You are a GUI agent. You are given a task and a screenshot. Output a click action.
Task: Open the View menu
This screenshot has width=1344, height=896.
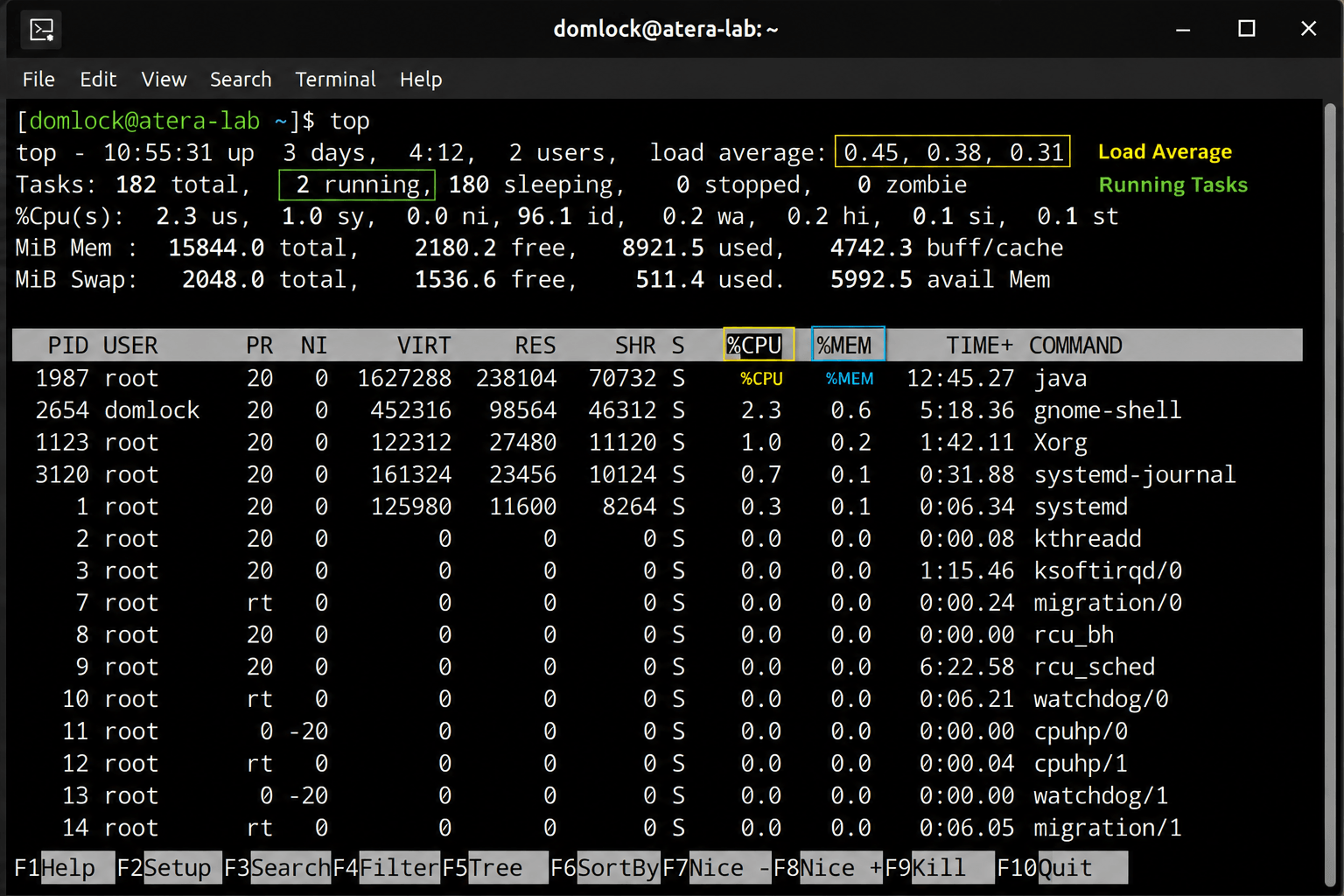164,80
